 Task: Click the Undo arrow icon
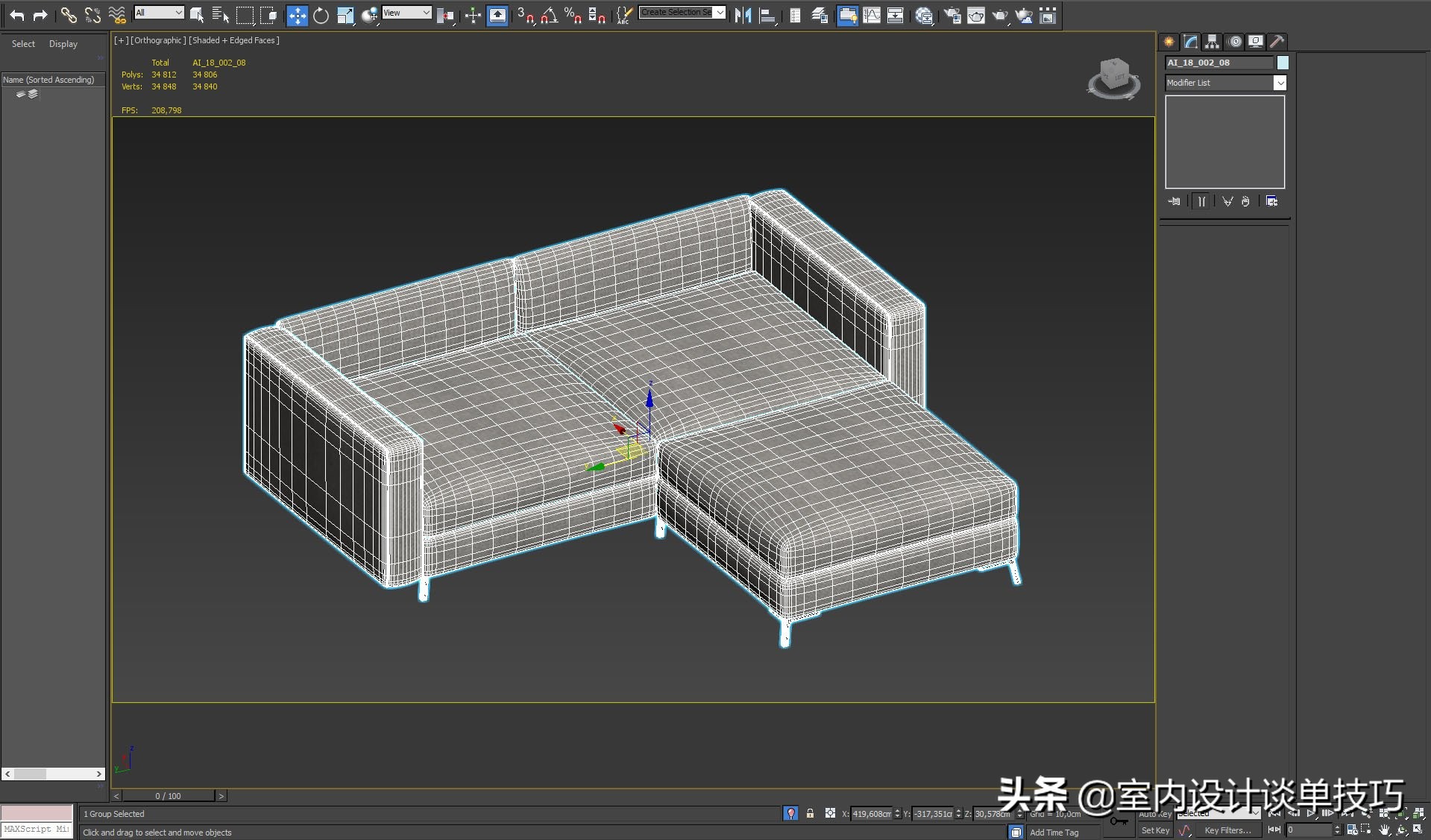(x=16, y=16)
